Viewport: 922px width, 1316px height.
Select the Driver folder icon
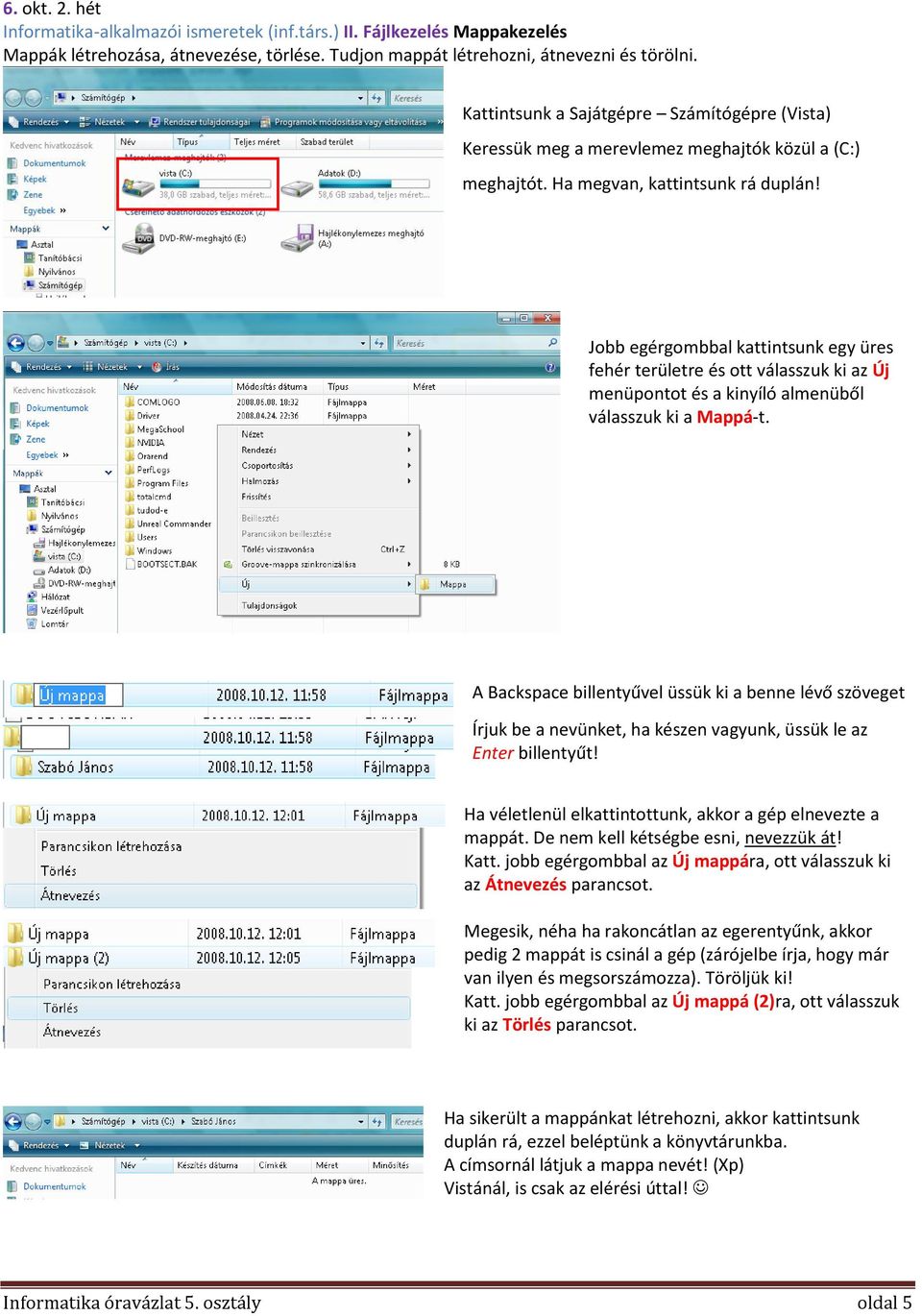click(x=129, y=416)
